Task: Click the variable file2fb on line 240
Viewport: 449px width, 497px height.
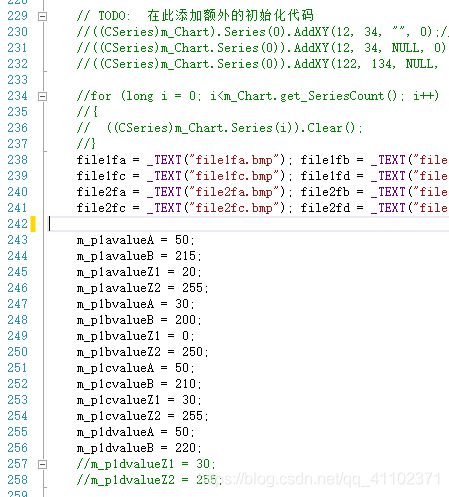Action: click(x=325, y=192)
